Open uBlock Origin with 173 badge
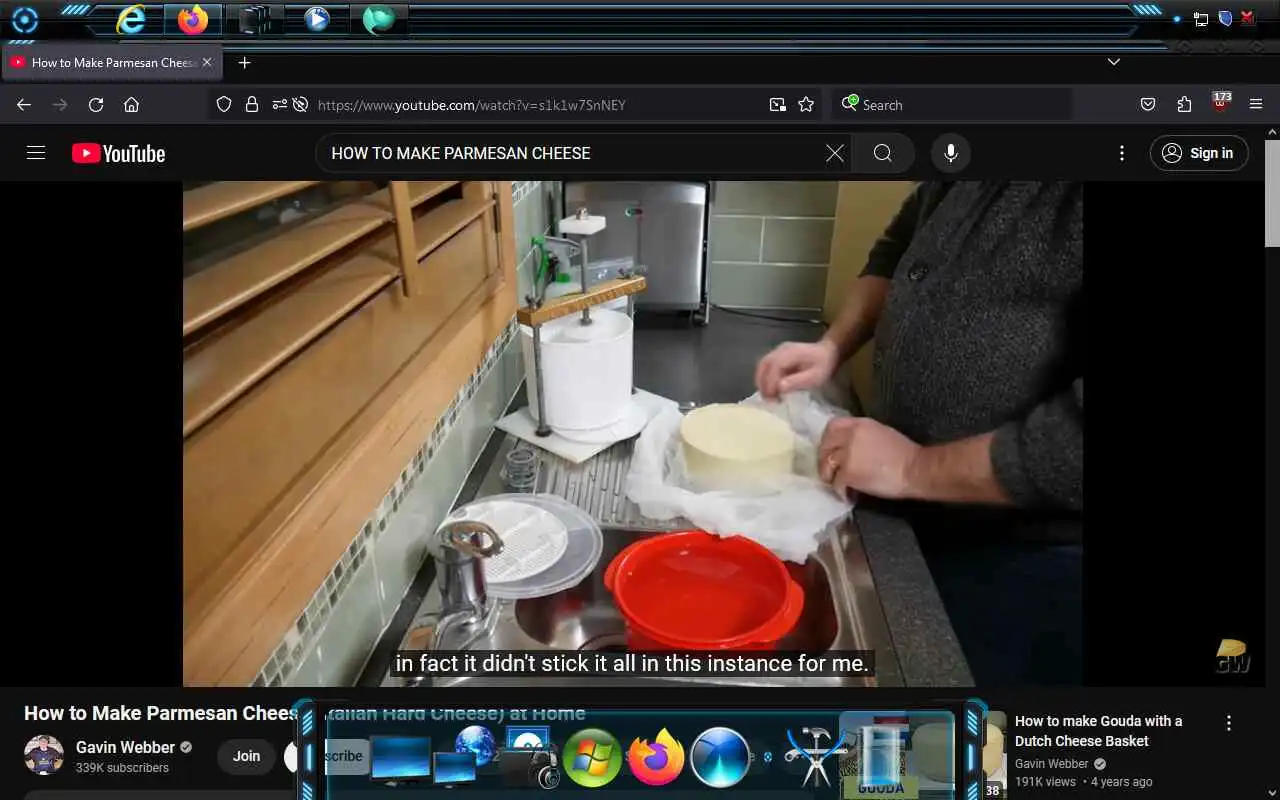Image resolution: width=1280 pixels, height=800 pixels. click(x=1221, y=103)
